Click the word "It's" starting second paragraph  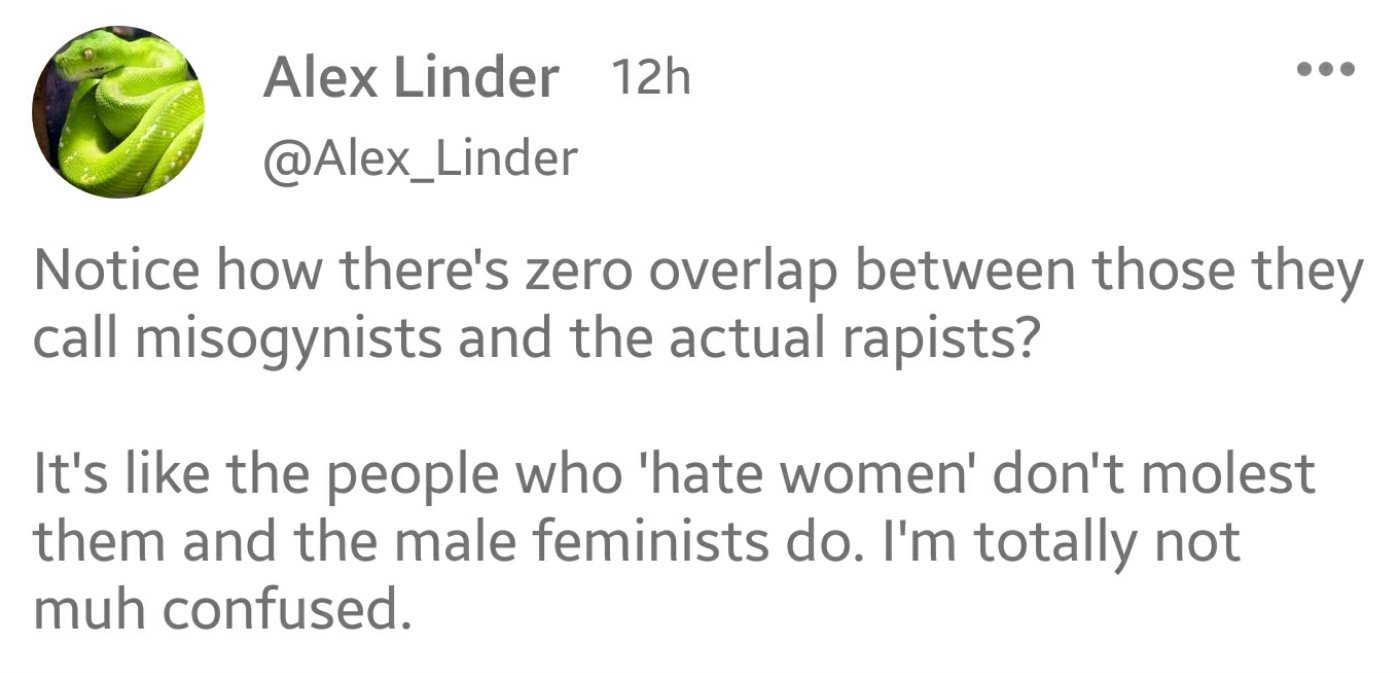point(66,475)
